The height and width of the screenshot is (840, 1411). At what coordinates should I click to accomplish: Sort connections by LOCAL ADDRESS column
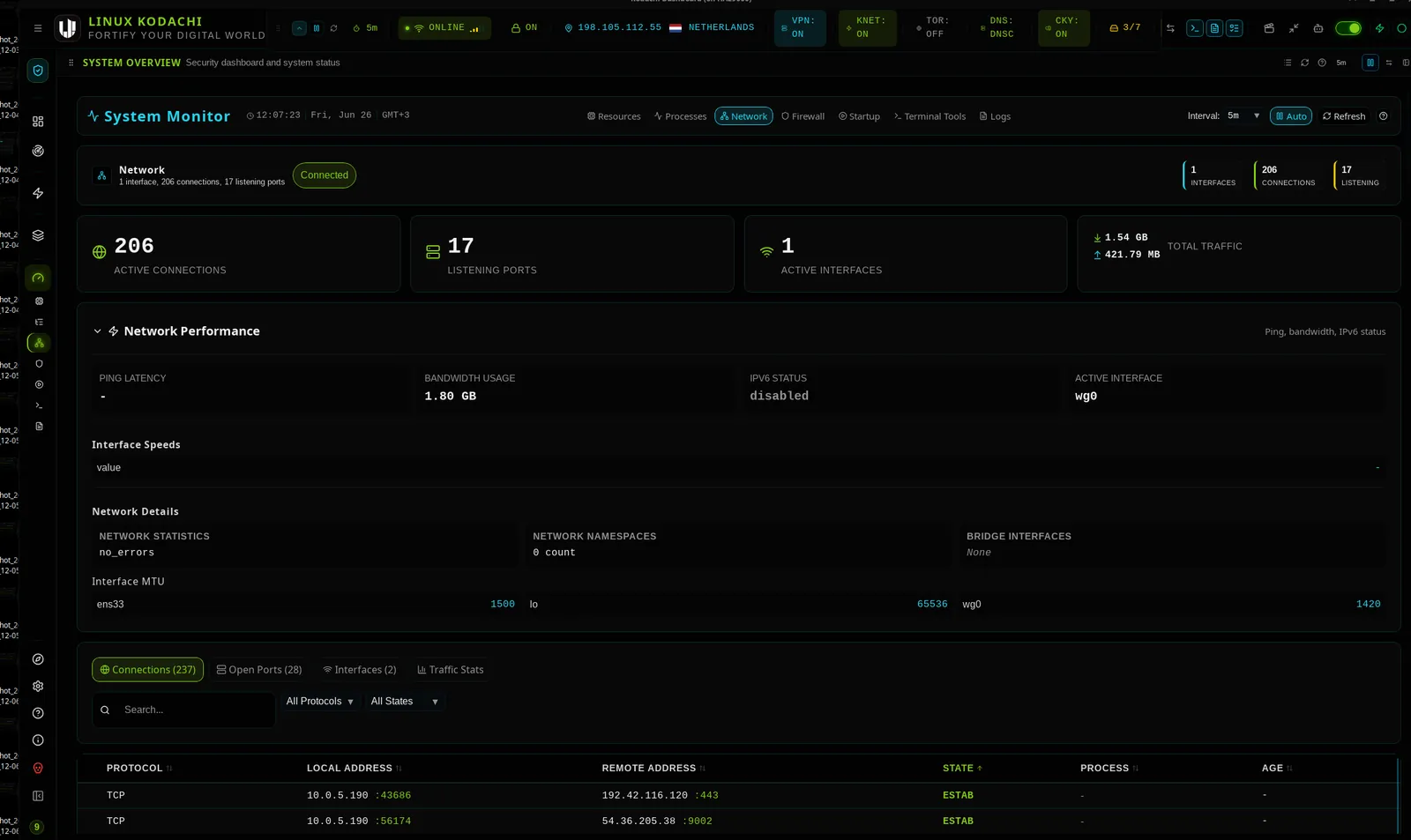point(354,769)
